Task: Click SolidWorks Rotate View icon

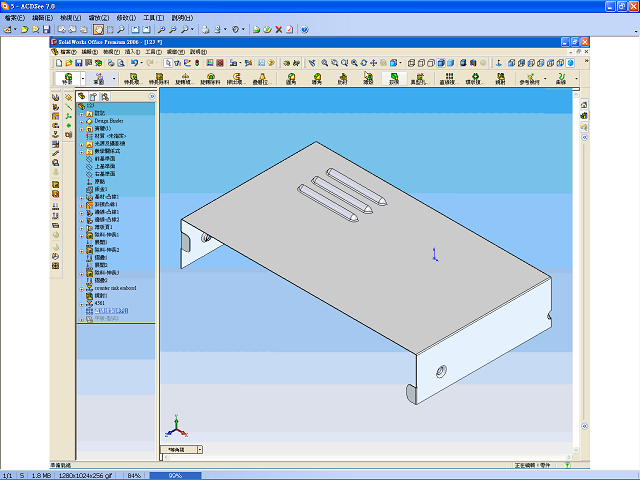Action: tap(364, 63)
